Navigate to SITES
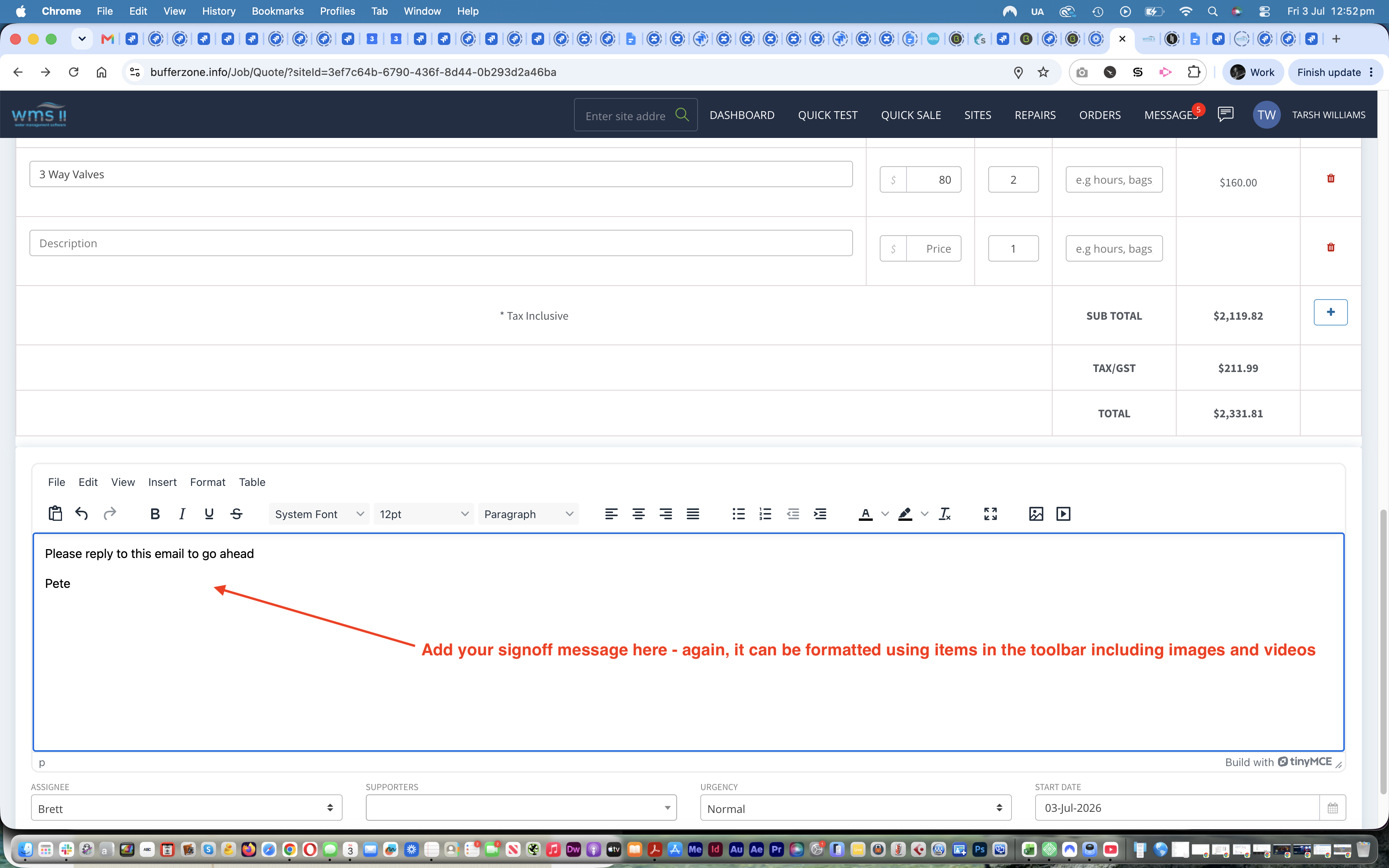 pyautogui.click(x=977, y=115)
